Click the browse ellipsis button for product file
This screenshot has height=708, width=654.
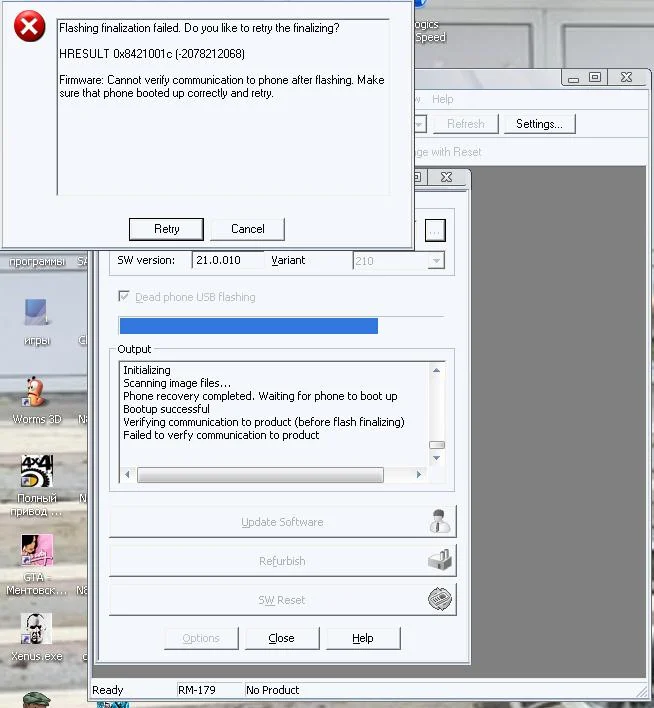click(435, 231)
